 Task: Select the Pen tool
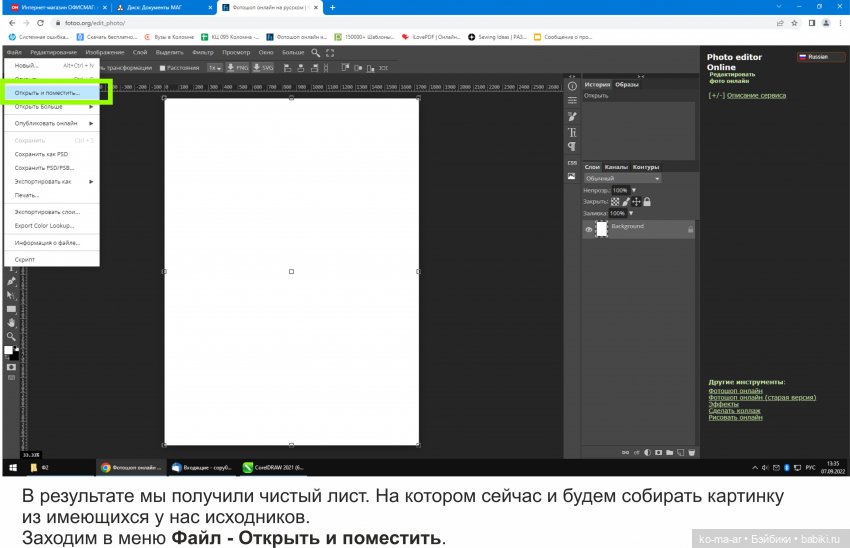pyautogui.click(x=11, y=281)
